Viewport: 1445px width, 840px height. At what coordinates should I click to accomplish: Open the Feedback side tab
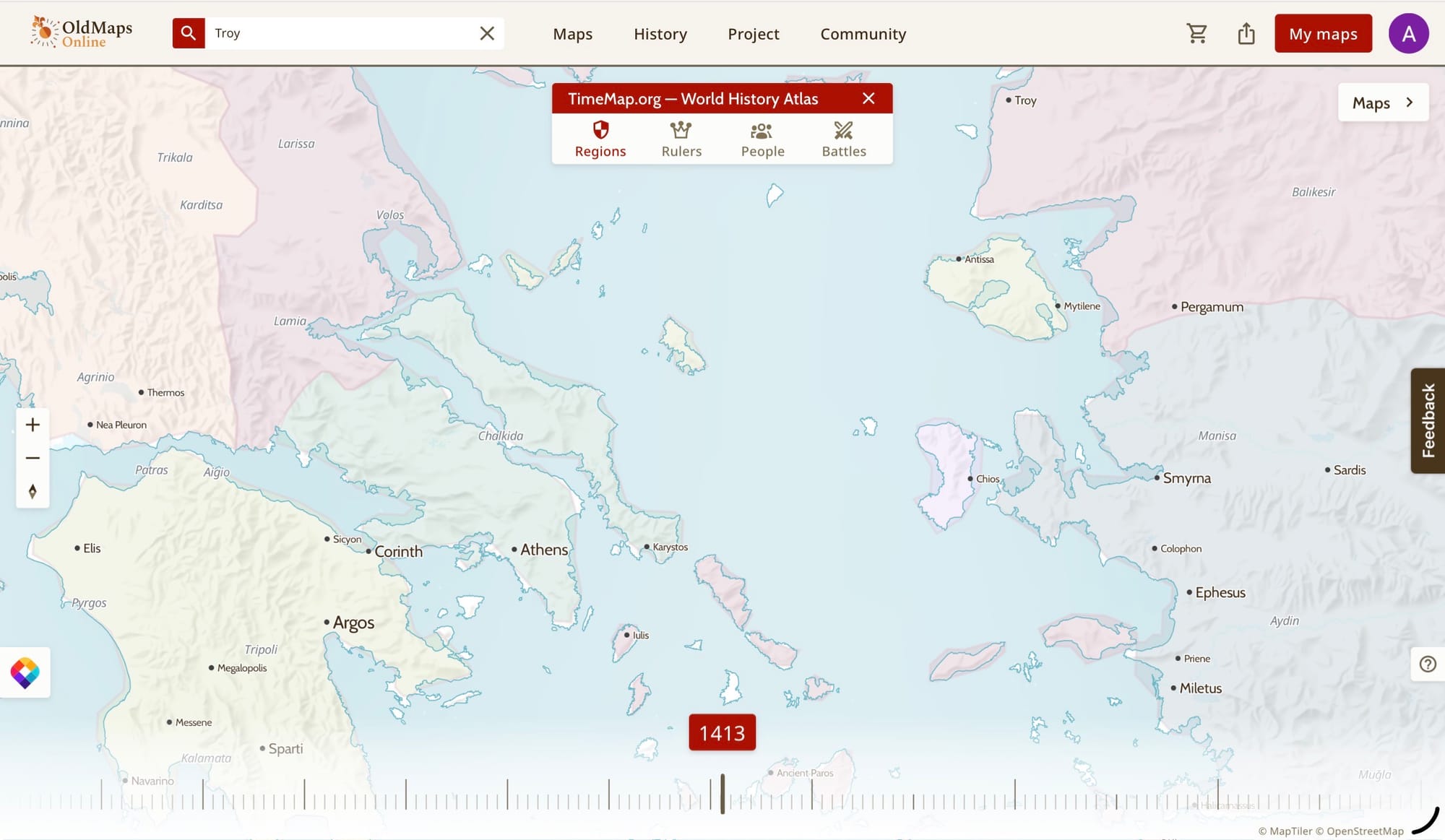(1428, 420)
